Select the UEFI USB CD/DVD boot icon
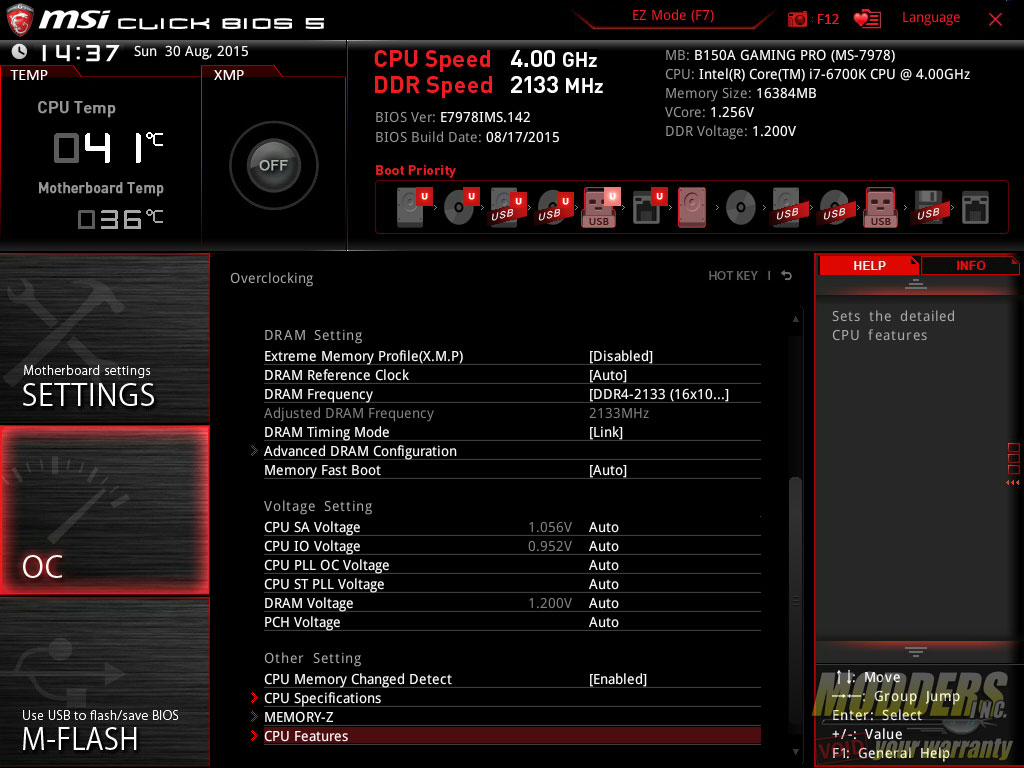 click(555, 207)
